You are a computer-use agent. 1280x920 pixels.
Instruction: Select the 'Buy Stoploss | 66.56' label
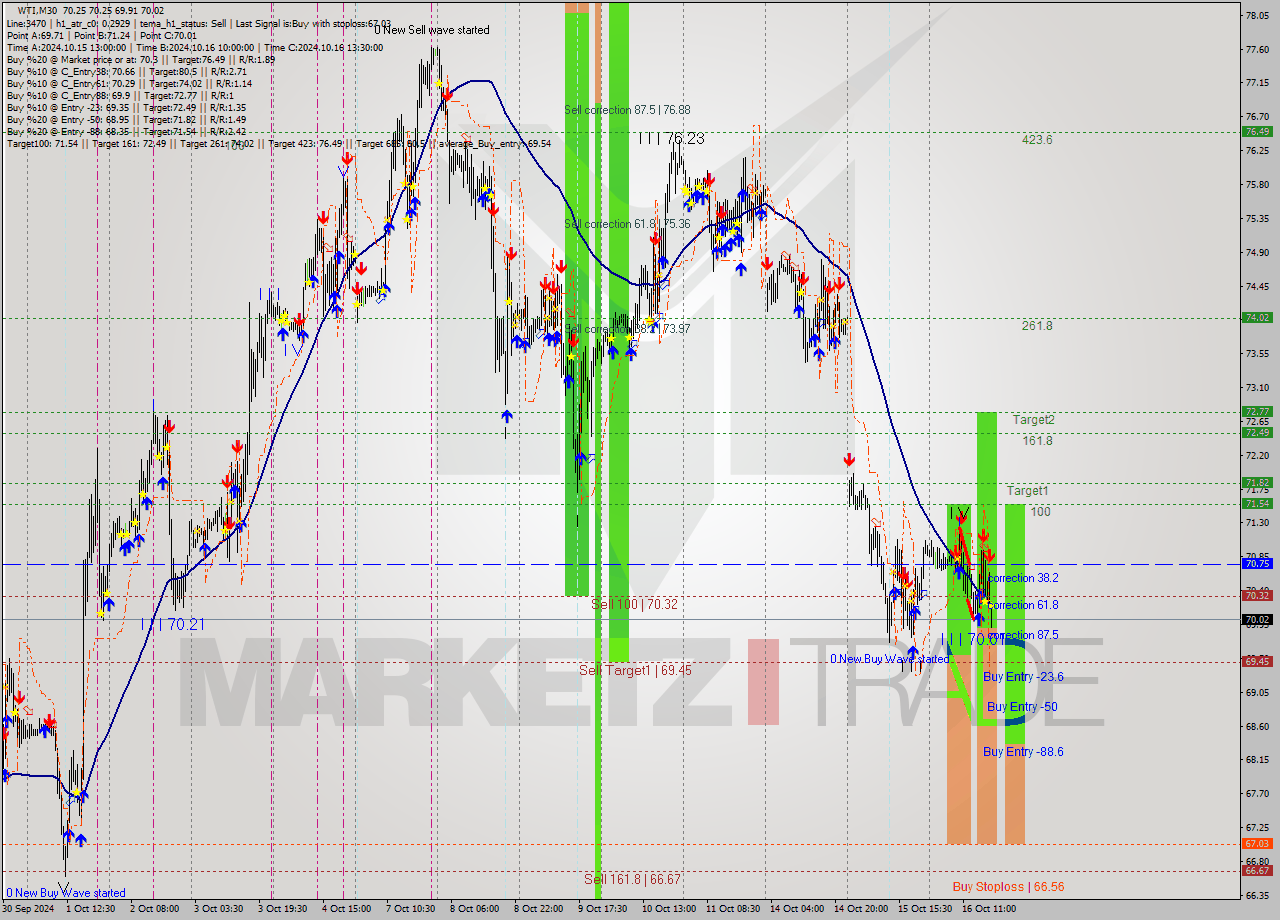click(x=1008, y=887)
